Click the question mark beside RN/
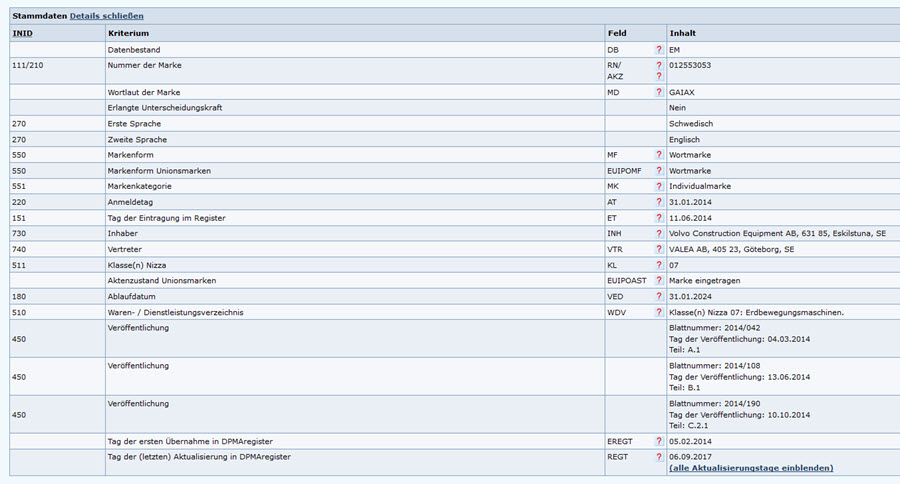This screenshot has width=900, height=484. [x=659, y=65]
